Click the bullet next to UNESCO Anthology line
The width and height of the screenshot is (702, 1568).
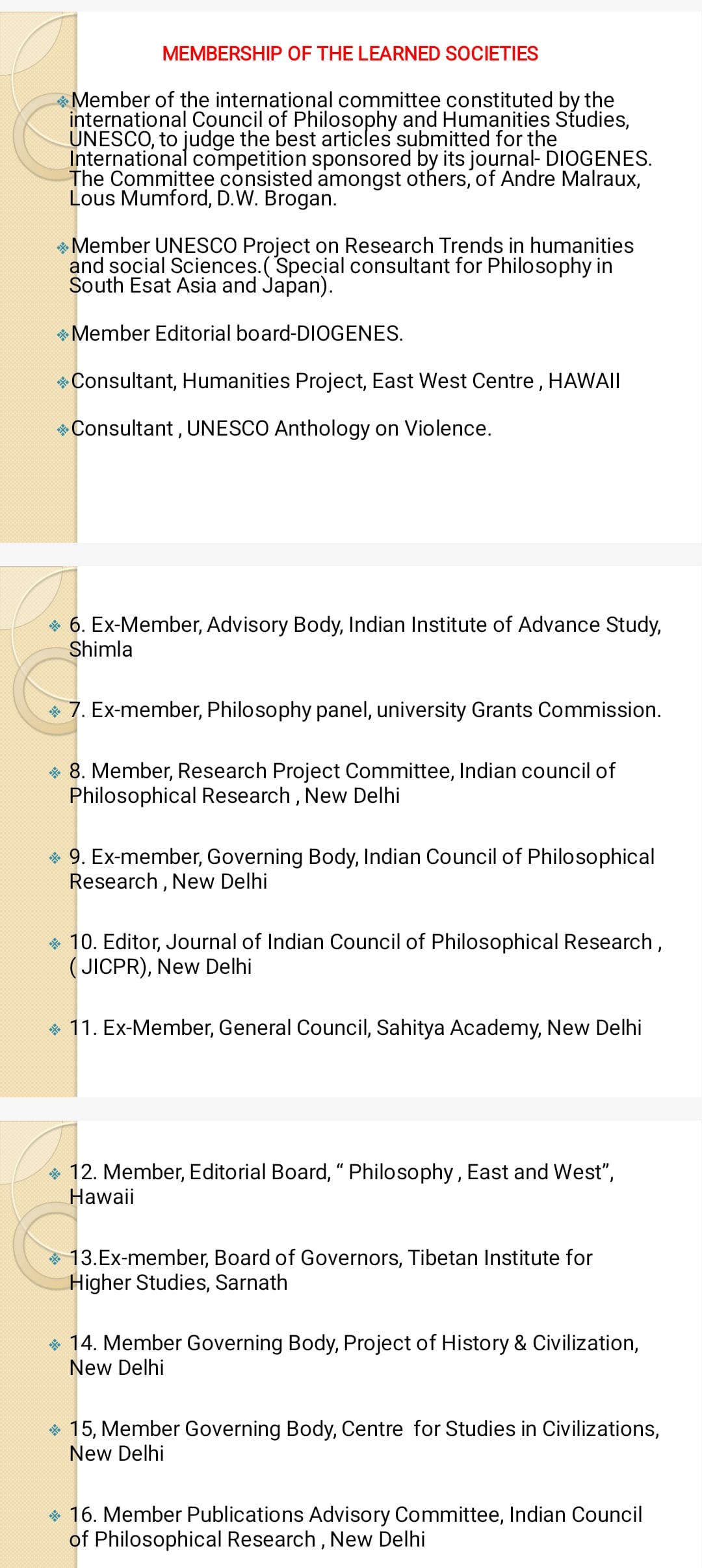(x=62, y=430)
